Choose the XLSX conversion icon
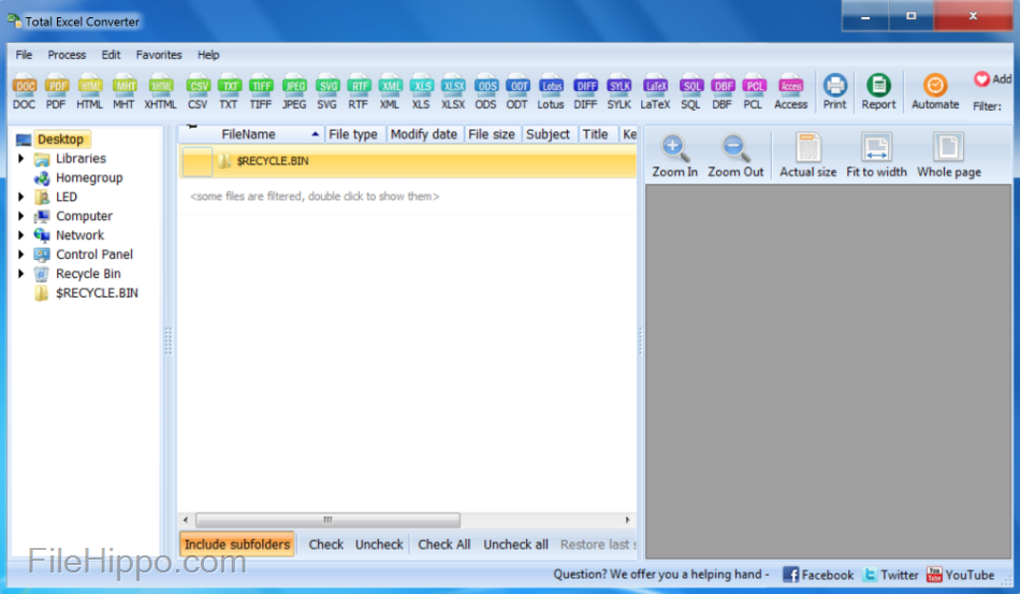This screenshot has width=1020, height=594. [x=453, y=91]
